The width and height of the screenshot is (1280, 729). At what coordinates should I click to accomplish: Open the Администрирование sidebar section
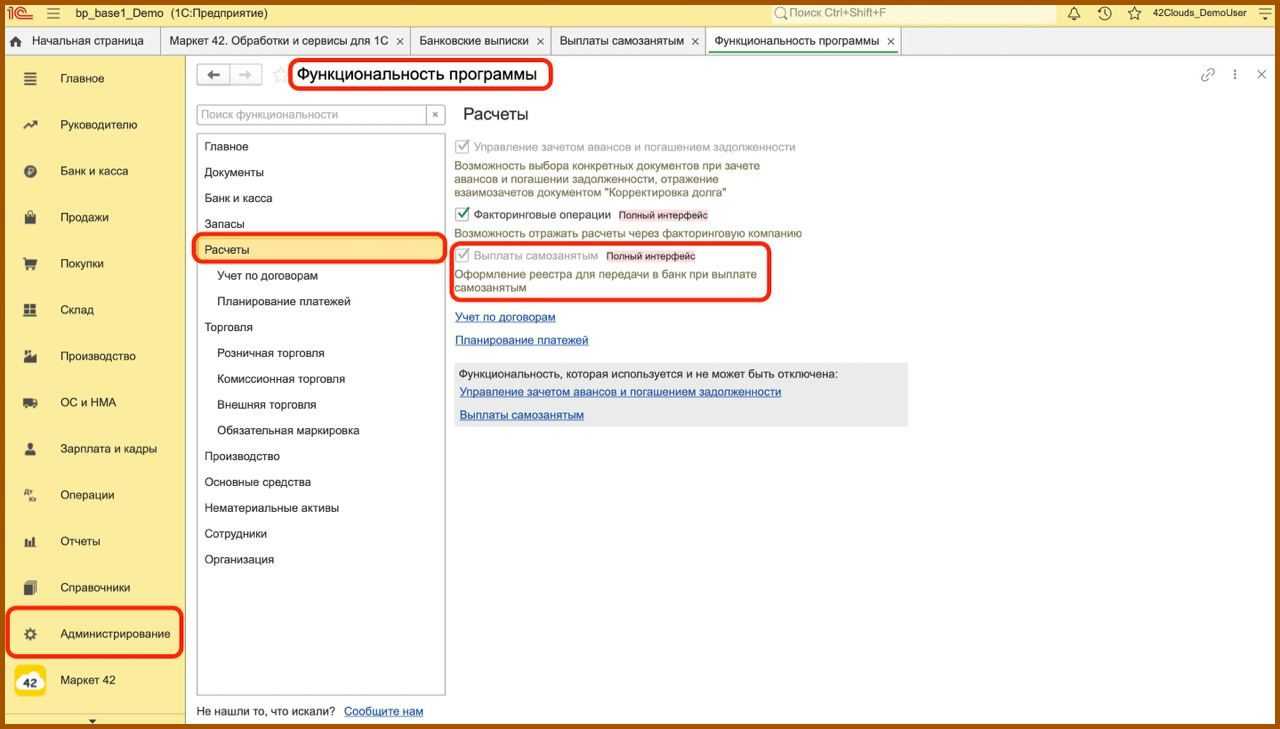coord(114,634)
